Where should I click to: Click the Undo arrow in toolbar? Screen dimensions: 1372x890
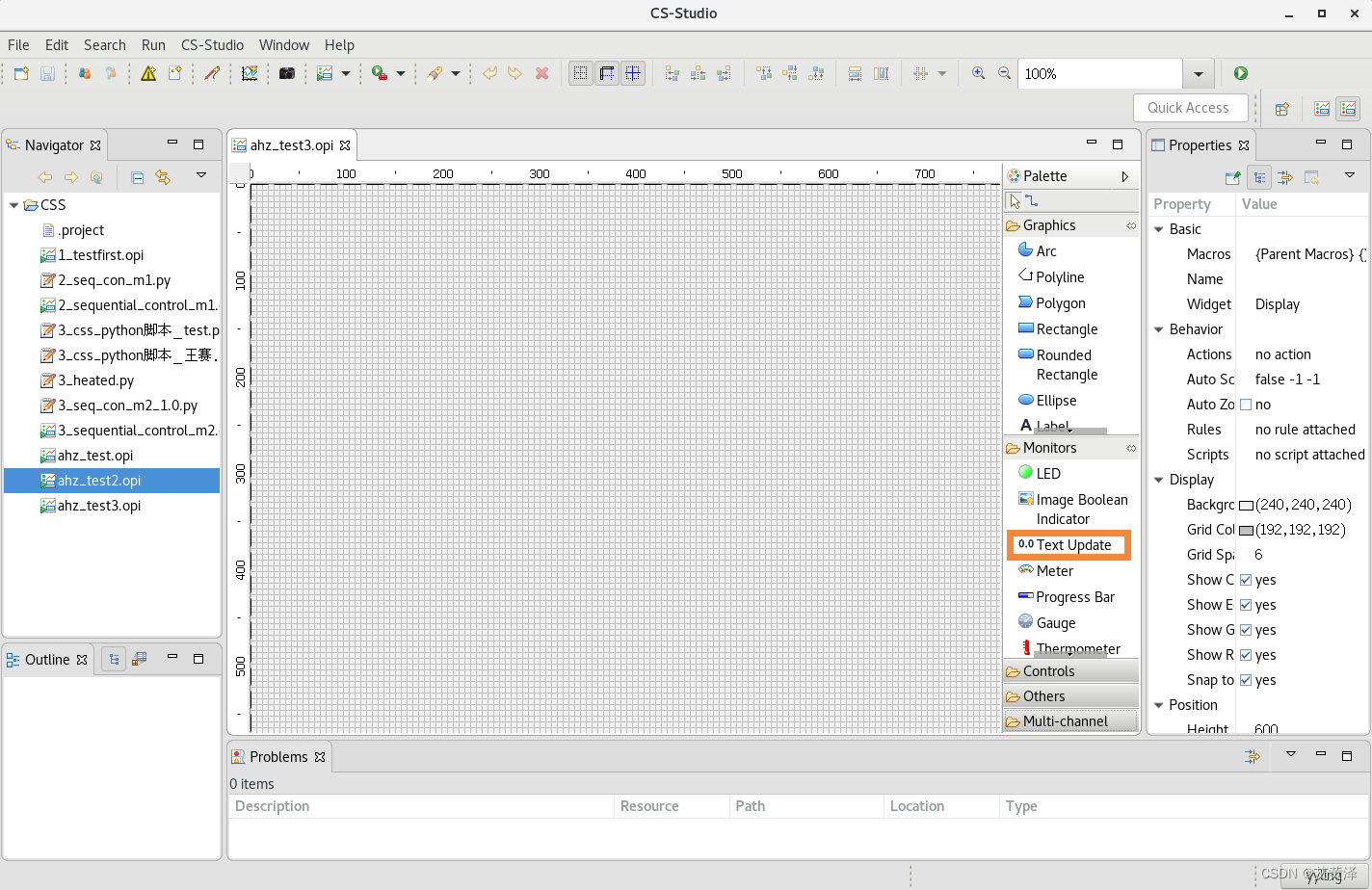point(489,73)
